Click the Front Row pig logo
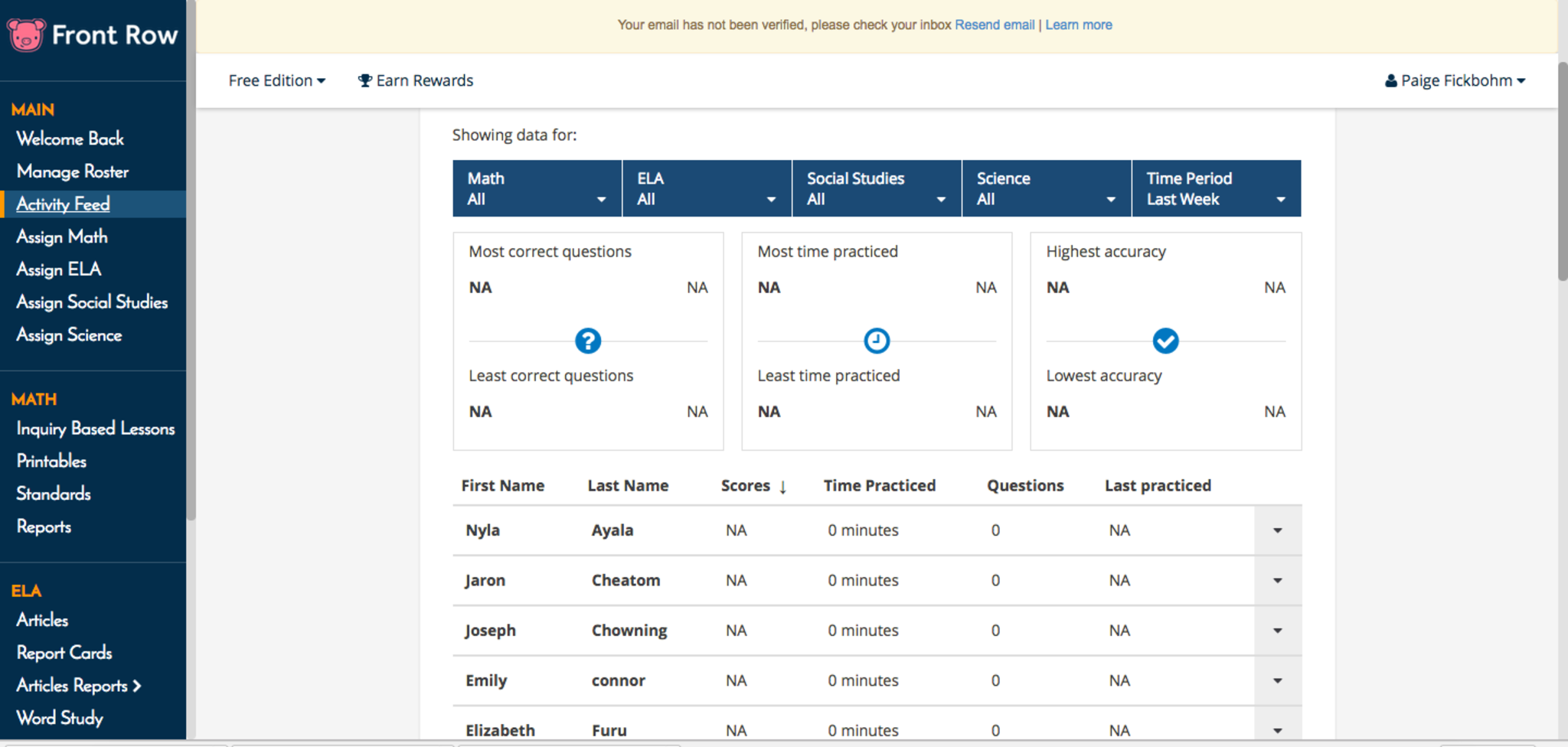The height and width of the screenshot is (747, 1568). click(x=26, y=35)
